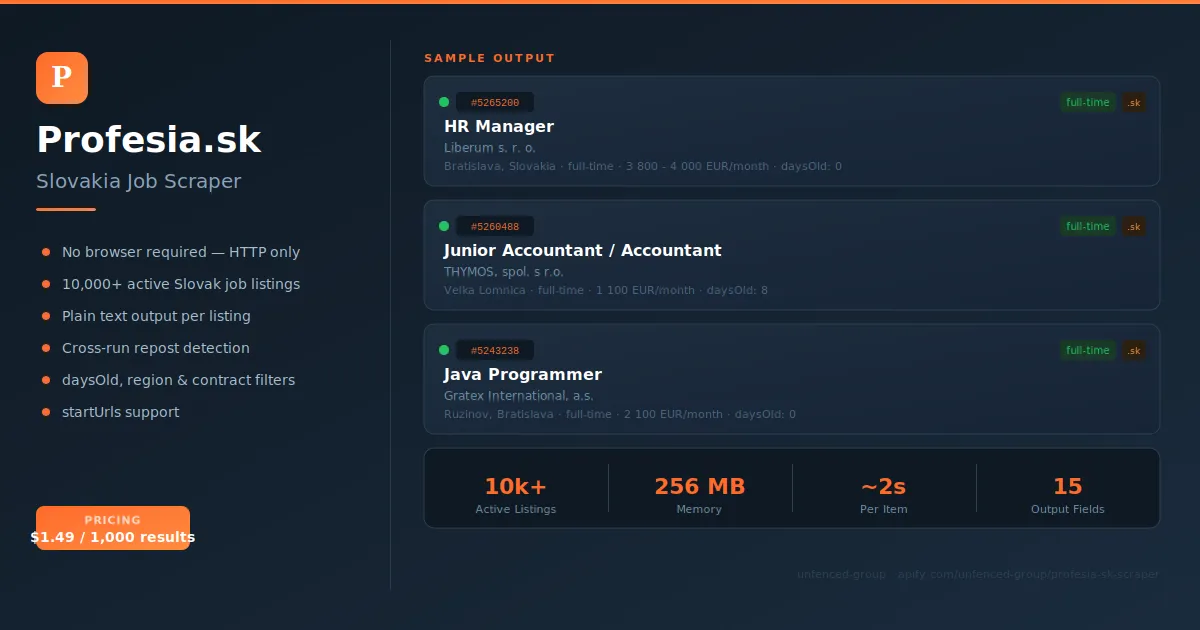Click company name THYMOS, spol. s r.o.

(x=504, y=271)
